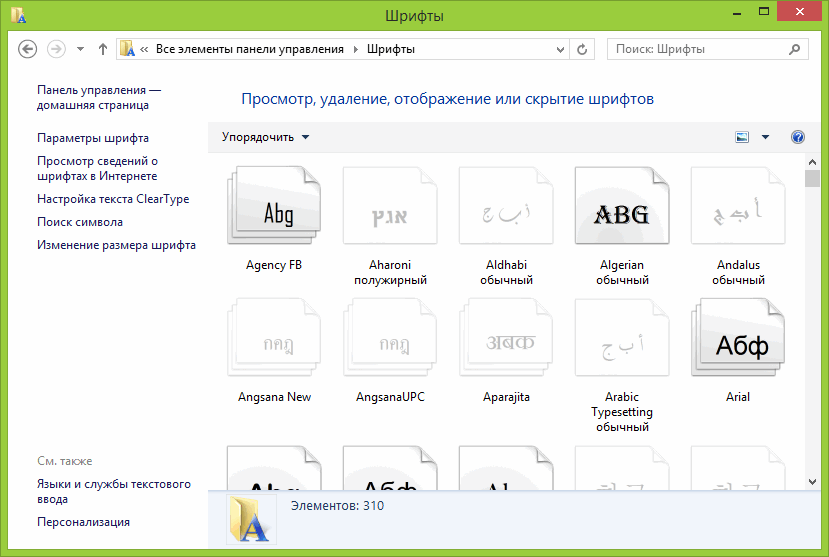
Task: Select the Algerian font icon
Action: pos(621,209)
